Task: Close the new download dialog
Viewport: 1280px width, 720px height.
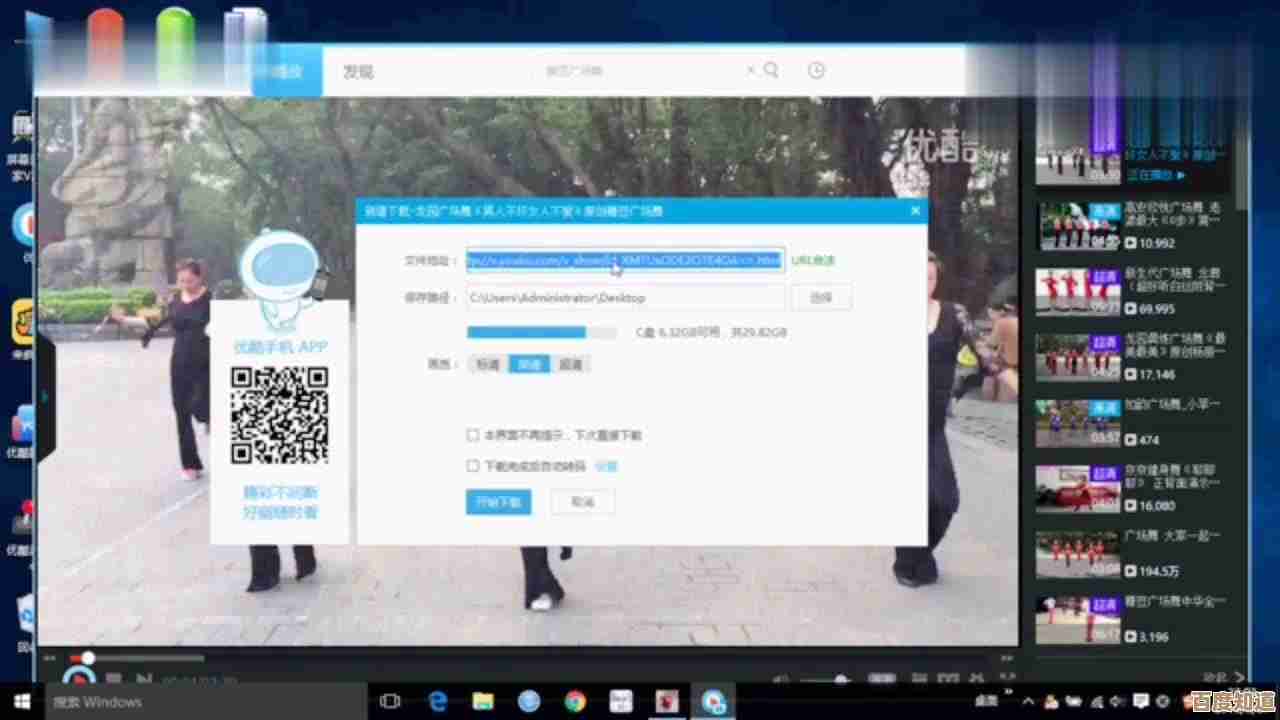Action: click(x=914, y=211)
